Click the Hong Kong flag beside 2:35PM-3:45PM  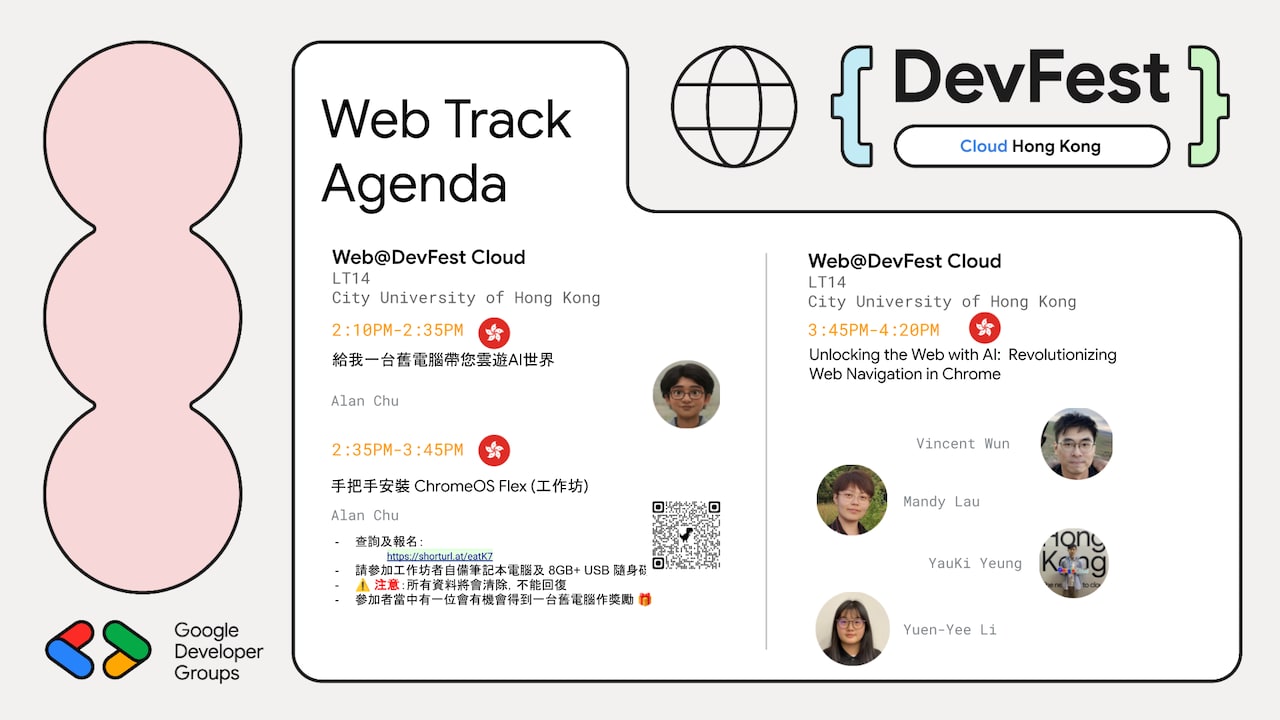(492, 450)
